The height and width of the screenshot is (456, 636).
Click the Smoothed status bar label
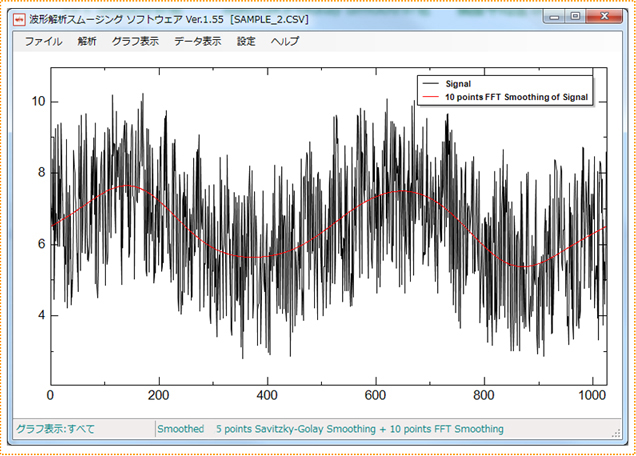pyautogui.click(x=180, y=429)
